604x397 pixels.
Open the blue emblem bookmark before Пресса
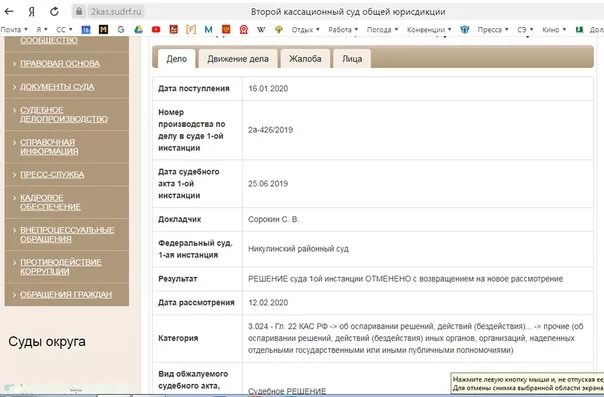[465, 29]
